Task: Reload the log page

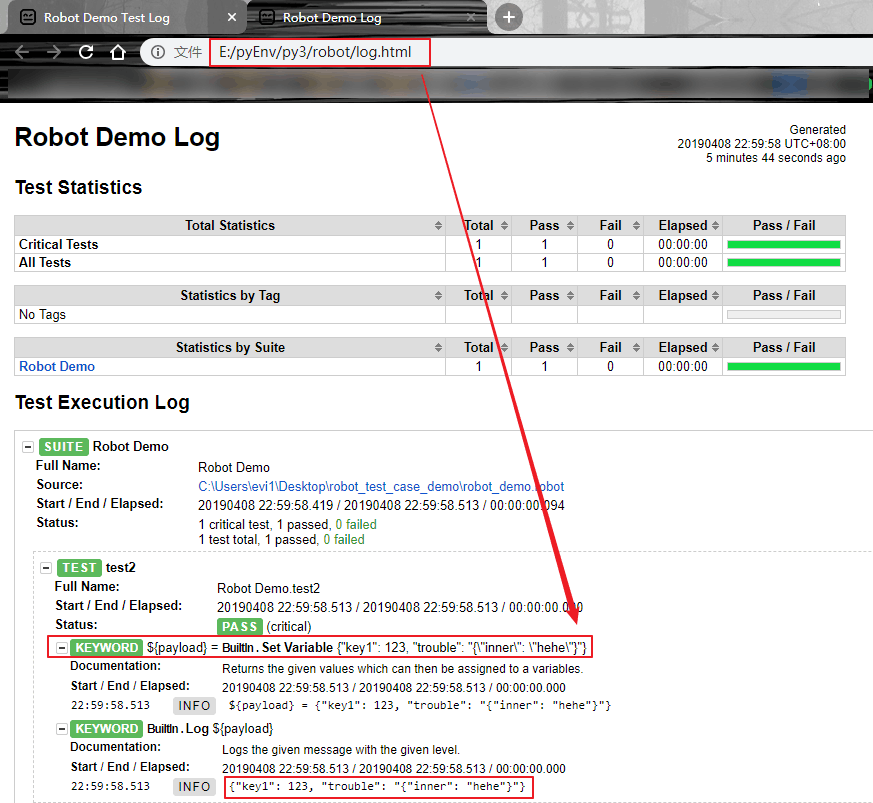Action: tap(86, 52)
